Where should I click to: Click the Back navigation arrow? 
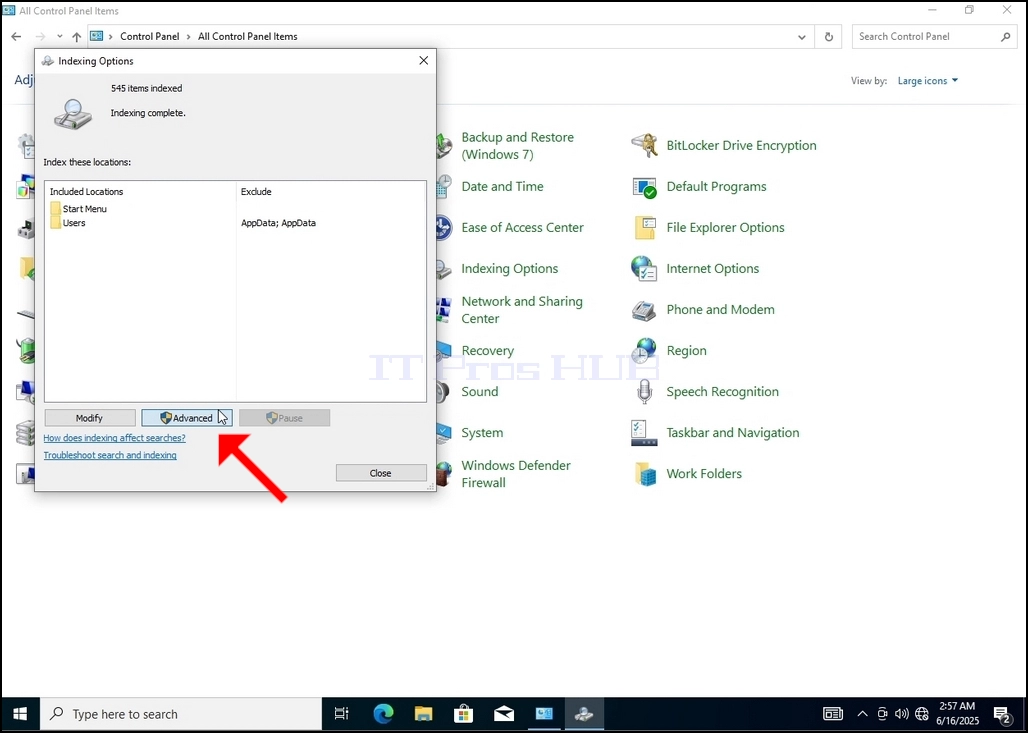[16, 37]
